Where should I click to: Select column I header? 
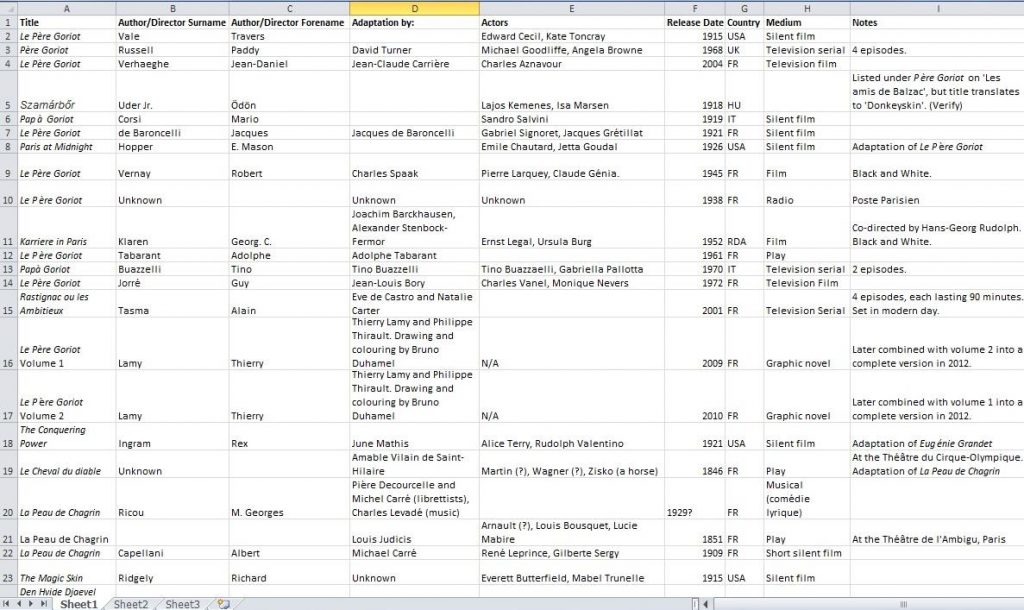coord(937,7)
